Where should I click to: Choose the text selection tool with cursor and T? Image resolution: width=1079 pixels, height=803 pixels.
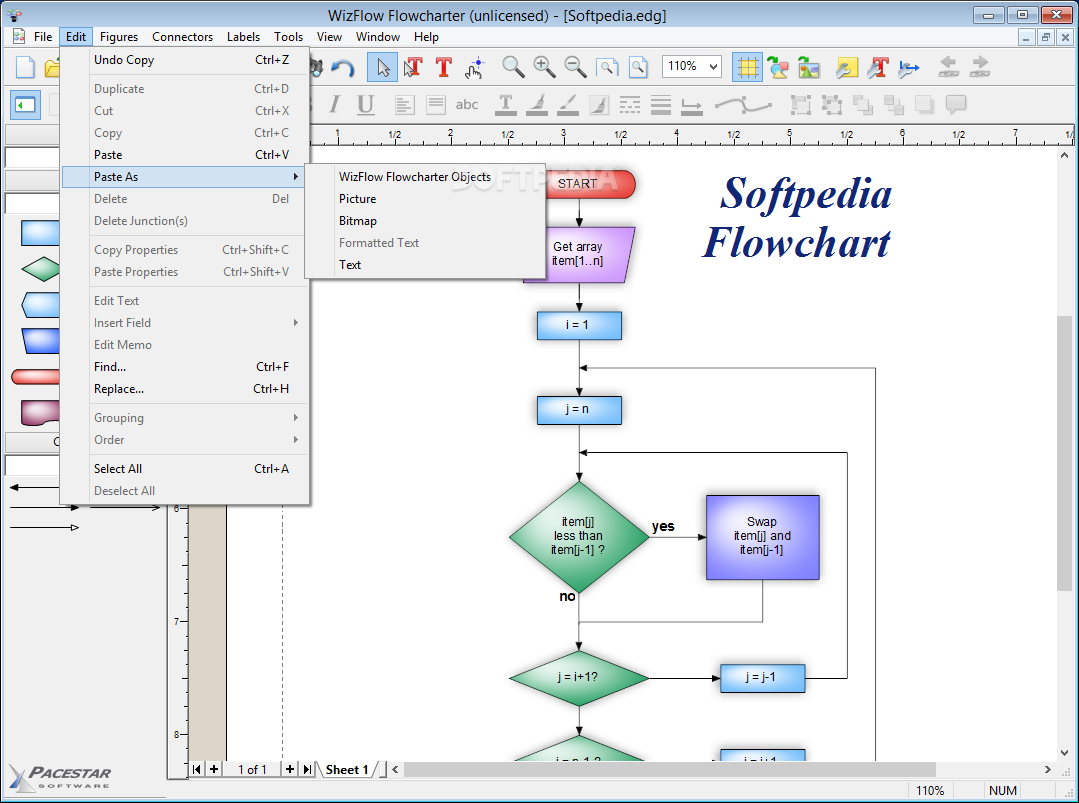(413, 67)
